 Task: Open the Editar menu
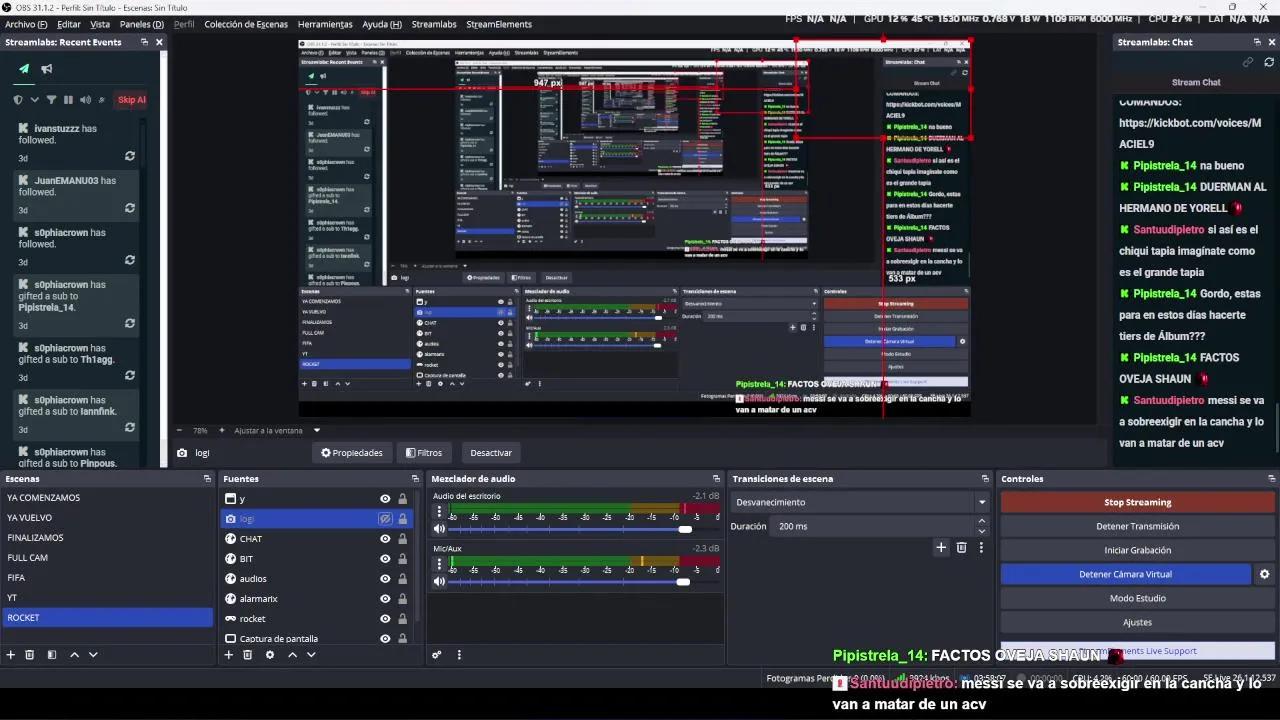click(69, 24)
